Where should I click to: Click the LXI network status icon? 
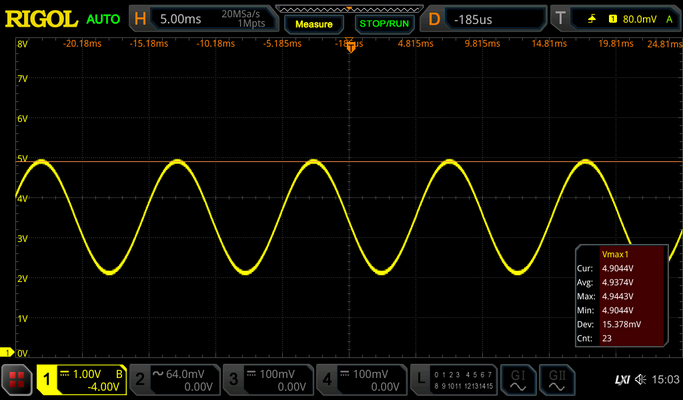622,380
